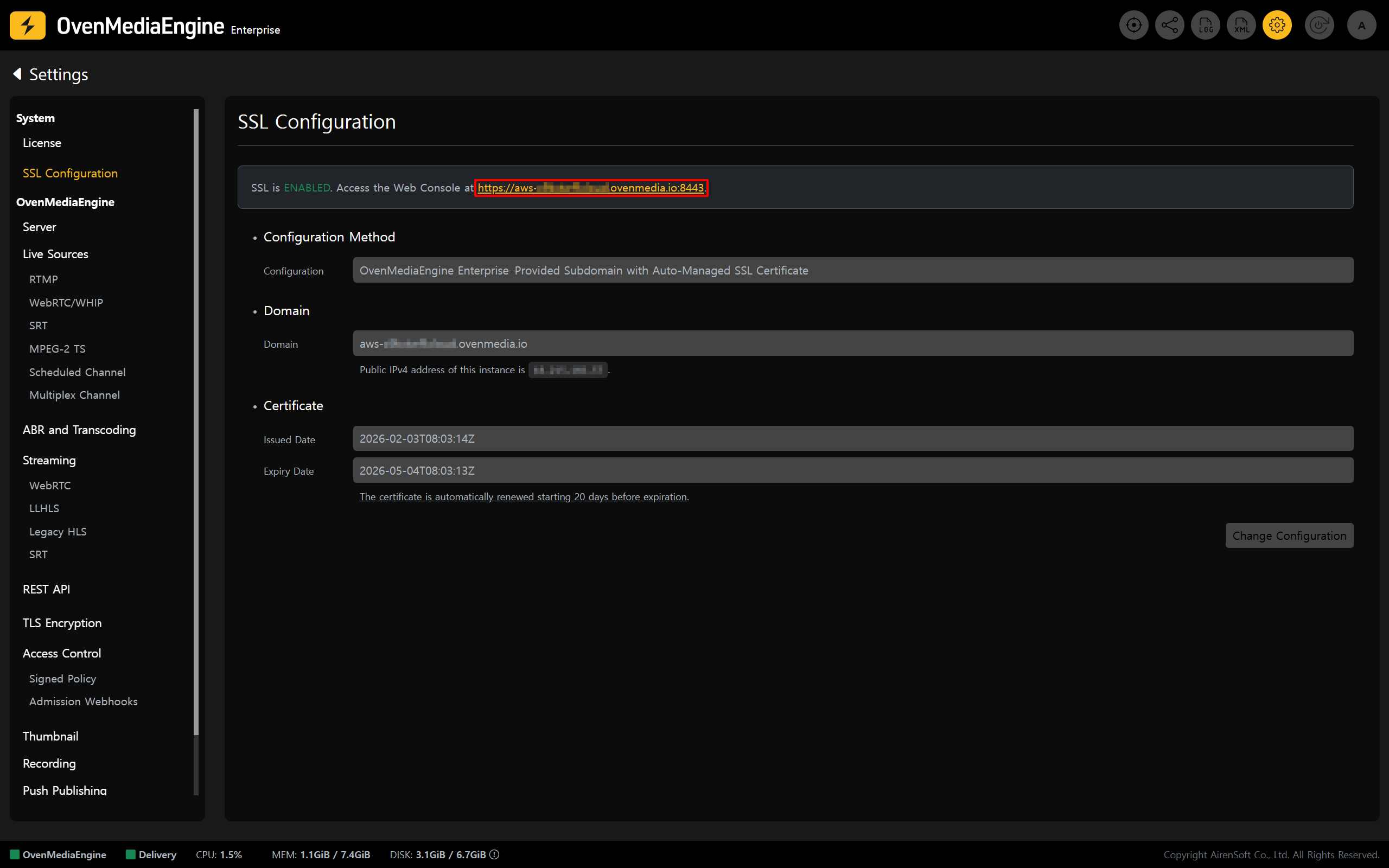Image resolution: width=1389 pixels, height=868 pixels.
Task: Click the restart power icon
Action: coord(1319,25)
